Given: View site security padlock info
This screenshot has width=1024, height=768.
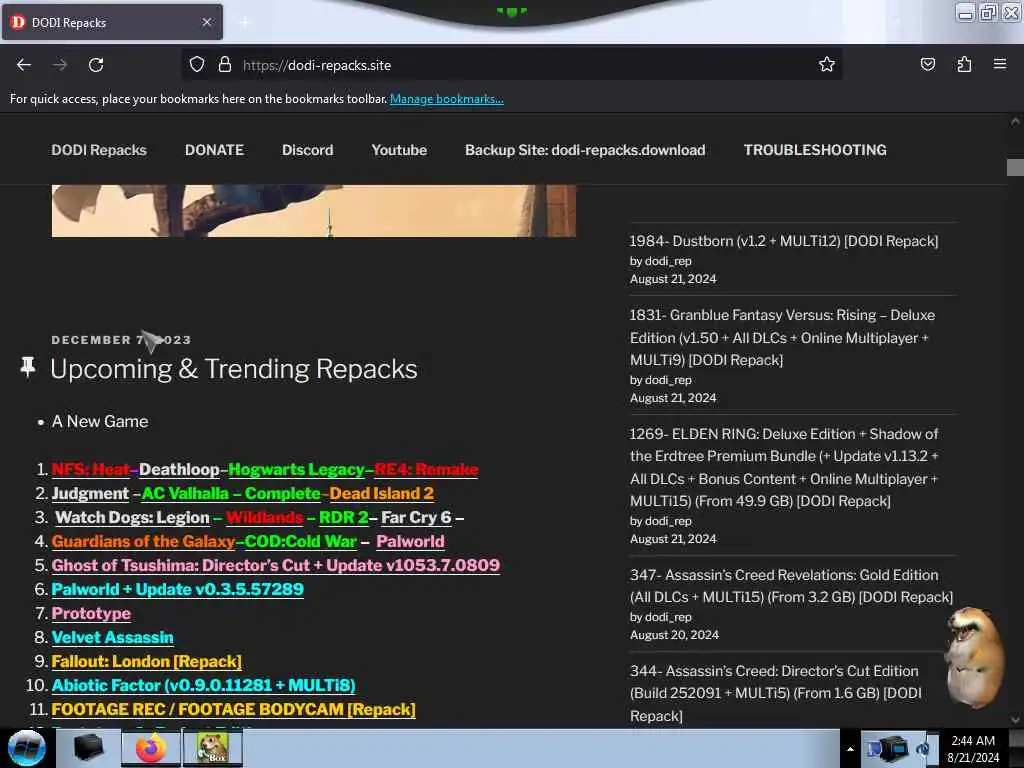Looking at the screenshot, I should click(x=225, y=65).
